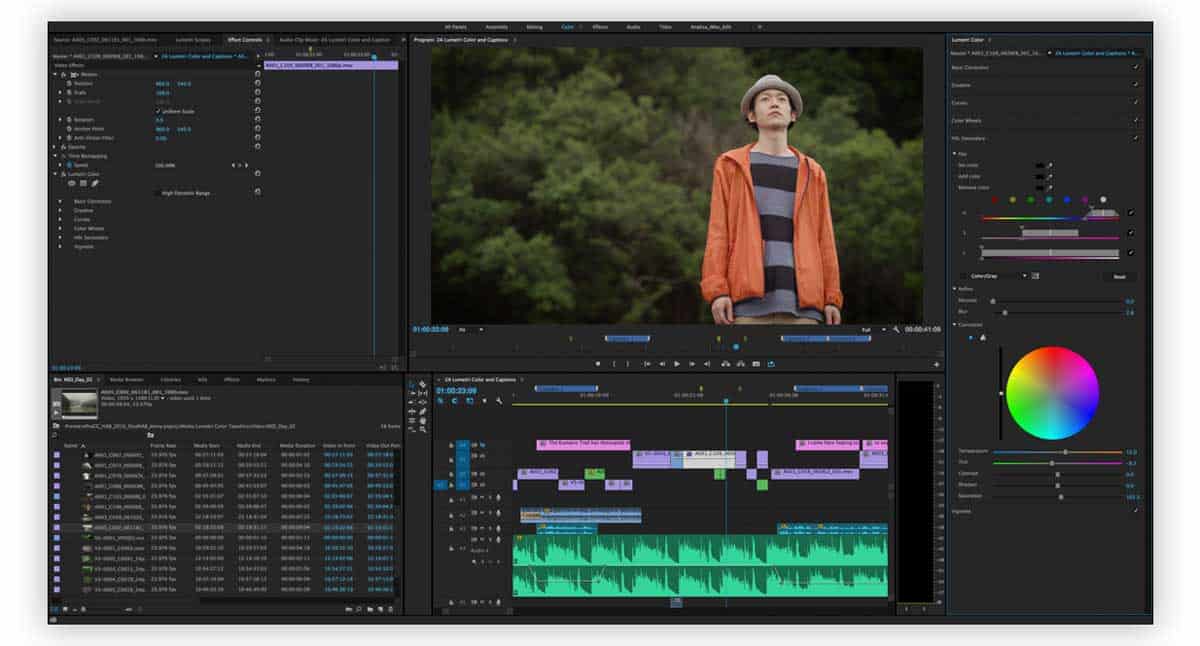The image size is (1200, 646).
Task: Jump to In point in Program Monitor
Action: click(x=647, y=364)
